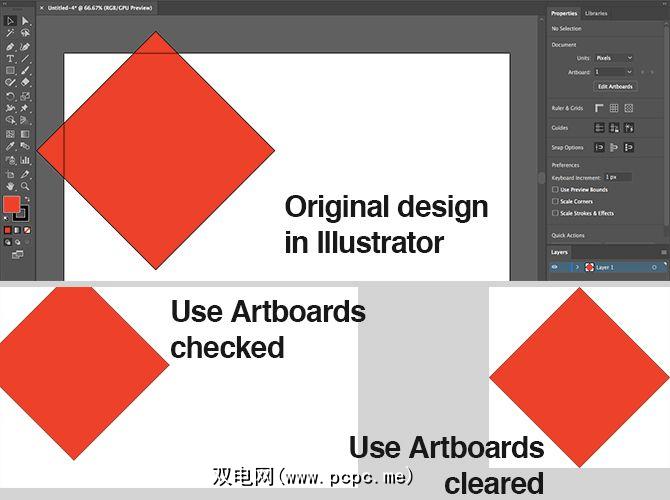Click the Change Screen Mode icon
This screenshot has height=500, width=670.
pos(18,255)
